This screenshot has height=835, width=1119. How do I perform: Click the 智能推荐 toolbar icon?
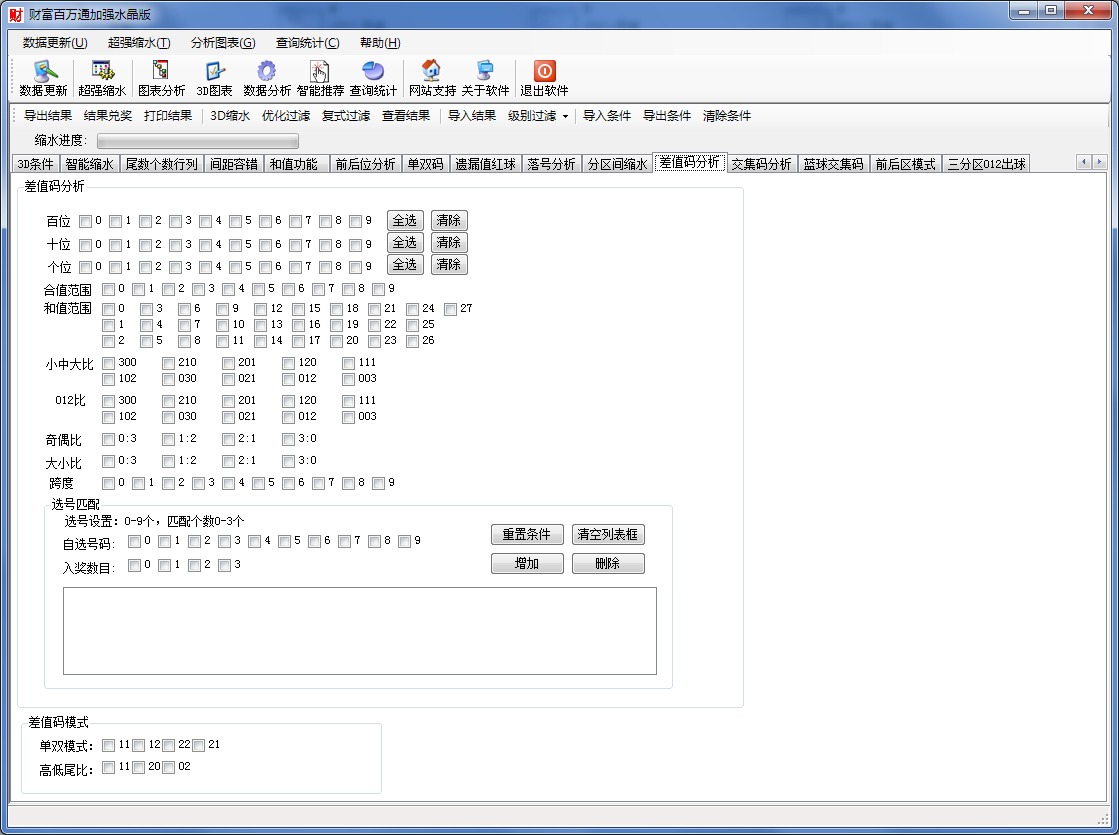coord(320,71)
